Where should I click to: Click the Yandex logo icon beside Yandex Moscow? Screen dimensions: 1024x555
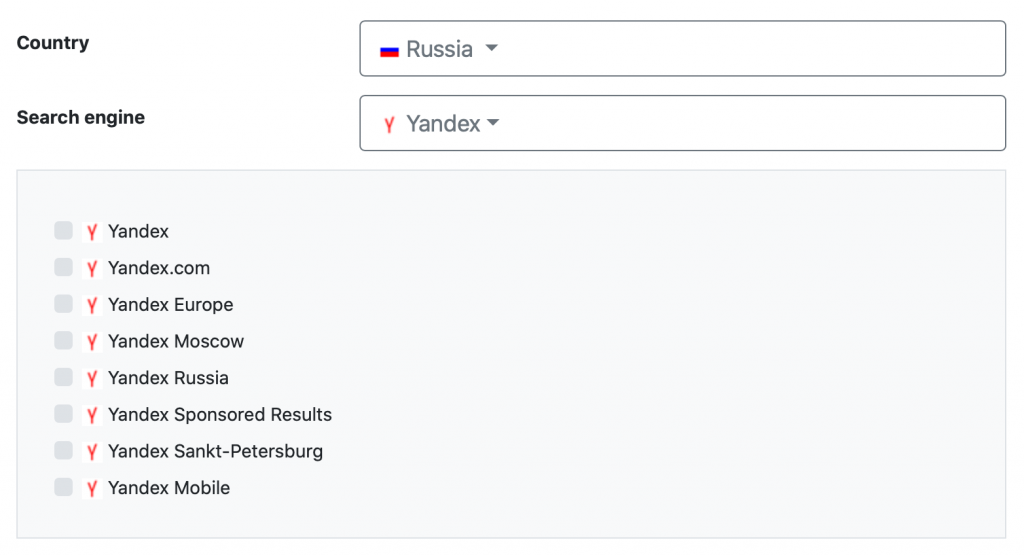pos(92,341)
